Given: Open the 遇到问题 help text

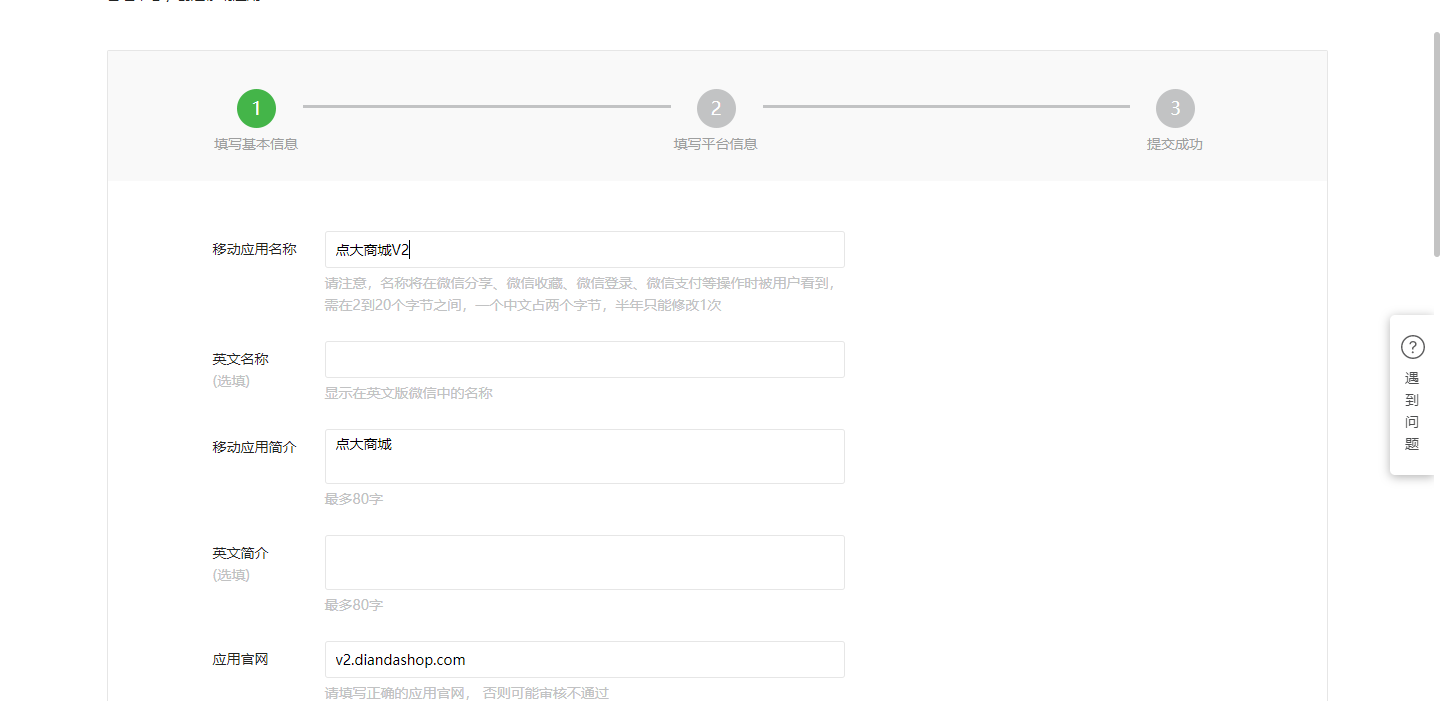Looking at the screenshot, I should (1412, 411).
